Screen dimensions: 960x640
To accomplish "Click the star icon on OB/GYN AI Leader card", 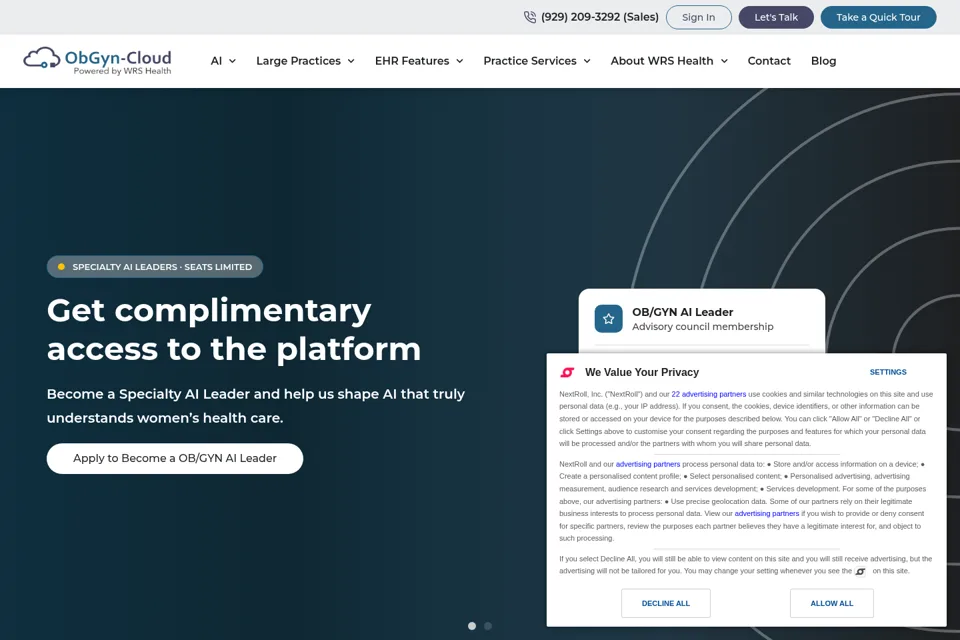I will 608,318.
